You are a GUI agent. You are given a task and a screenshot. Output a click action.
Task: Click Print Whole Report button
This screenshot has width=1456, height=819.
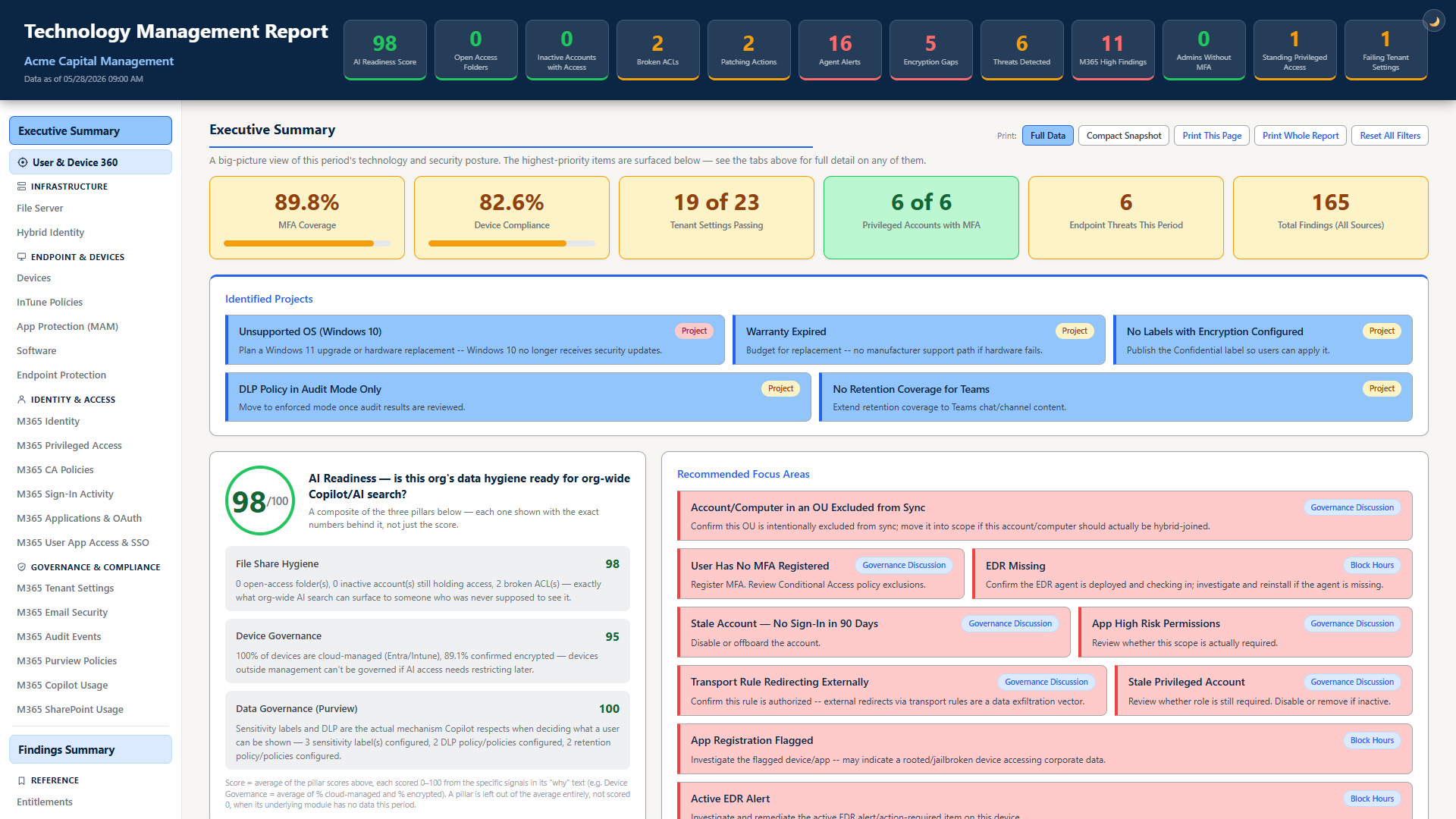pos(1301,136)
